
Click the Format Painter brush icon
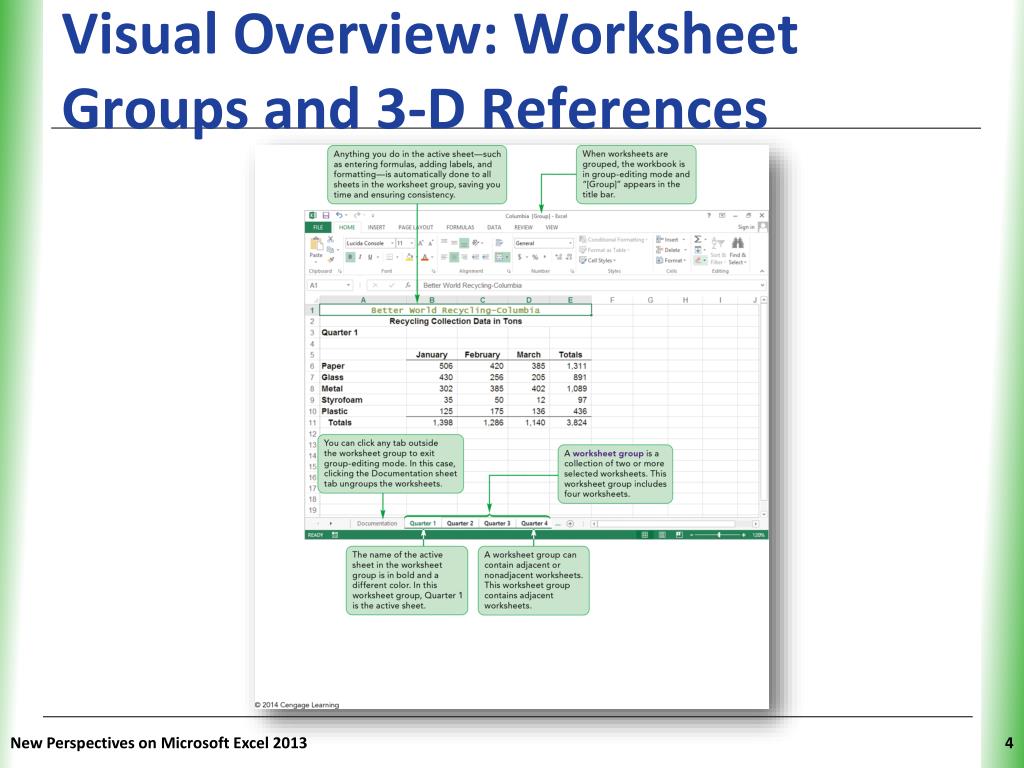(x=331, y=260)
